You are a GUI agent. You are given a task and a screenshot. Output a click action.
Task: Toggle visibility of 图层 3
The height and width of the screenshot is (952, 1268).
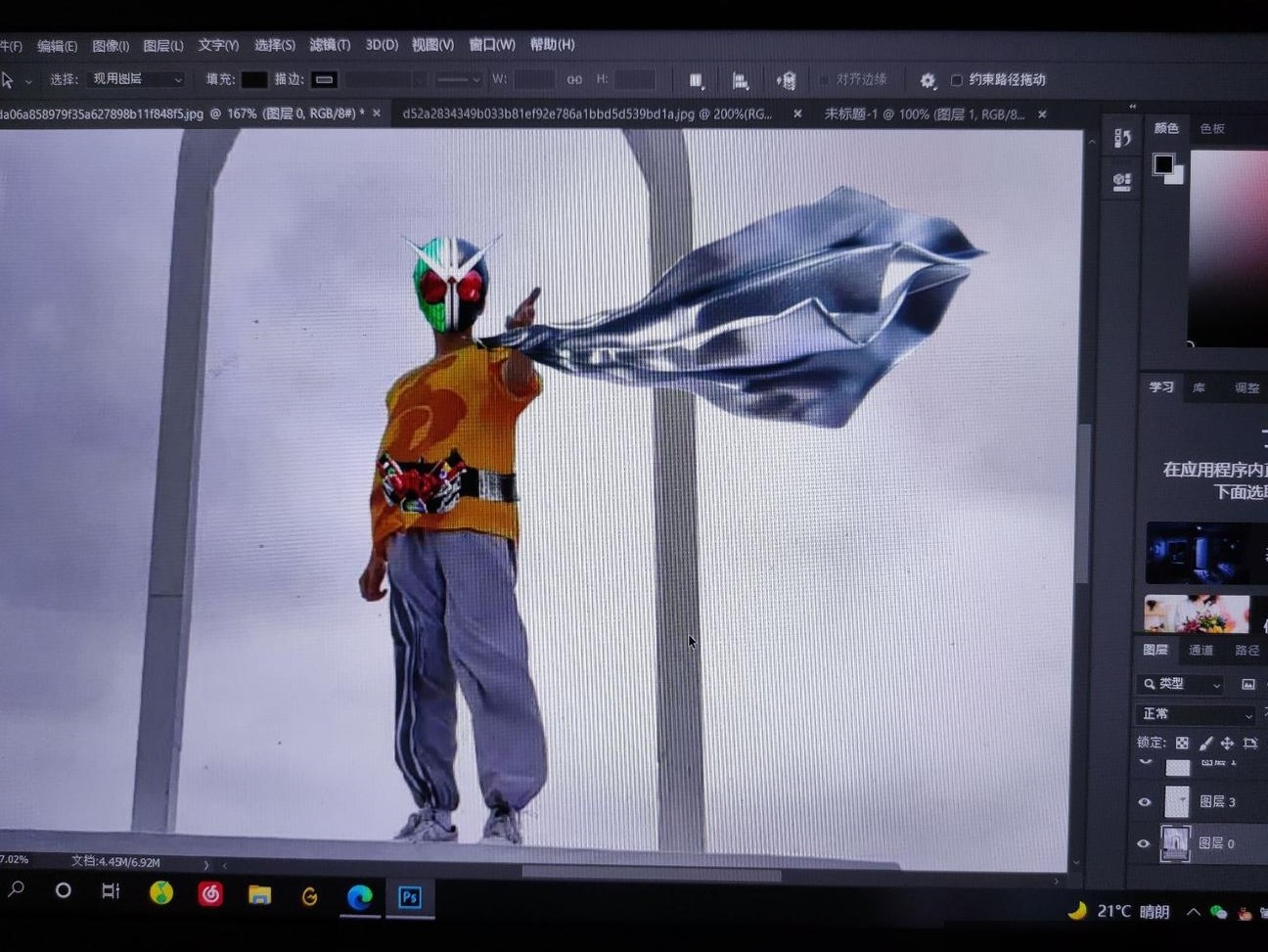(x=1144, y=802)
